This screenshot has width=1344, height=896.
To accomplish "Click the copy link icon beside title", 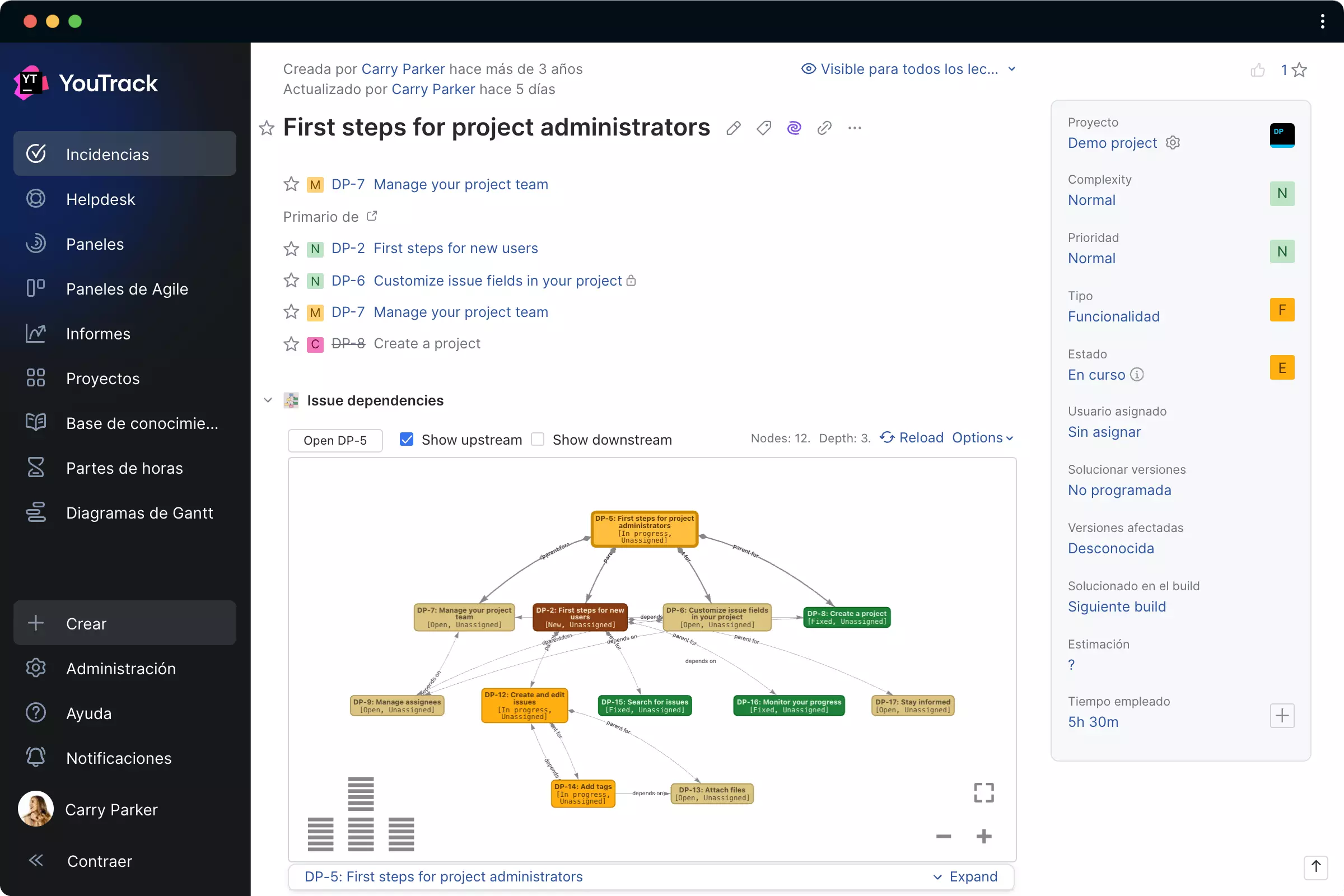I will point(824,128).
